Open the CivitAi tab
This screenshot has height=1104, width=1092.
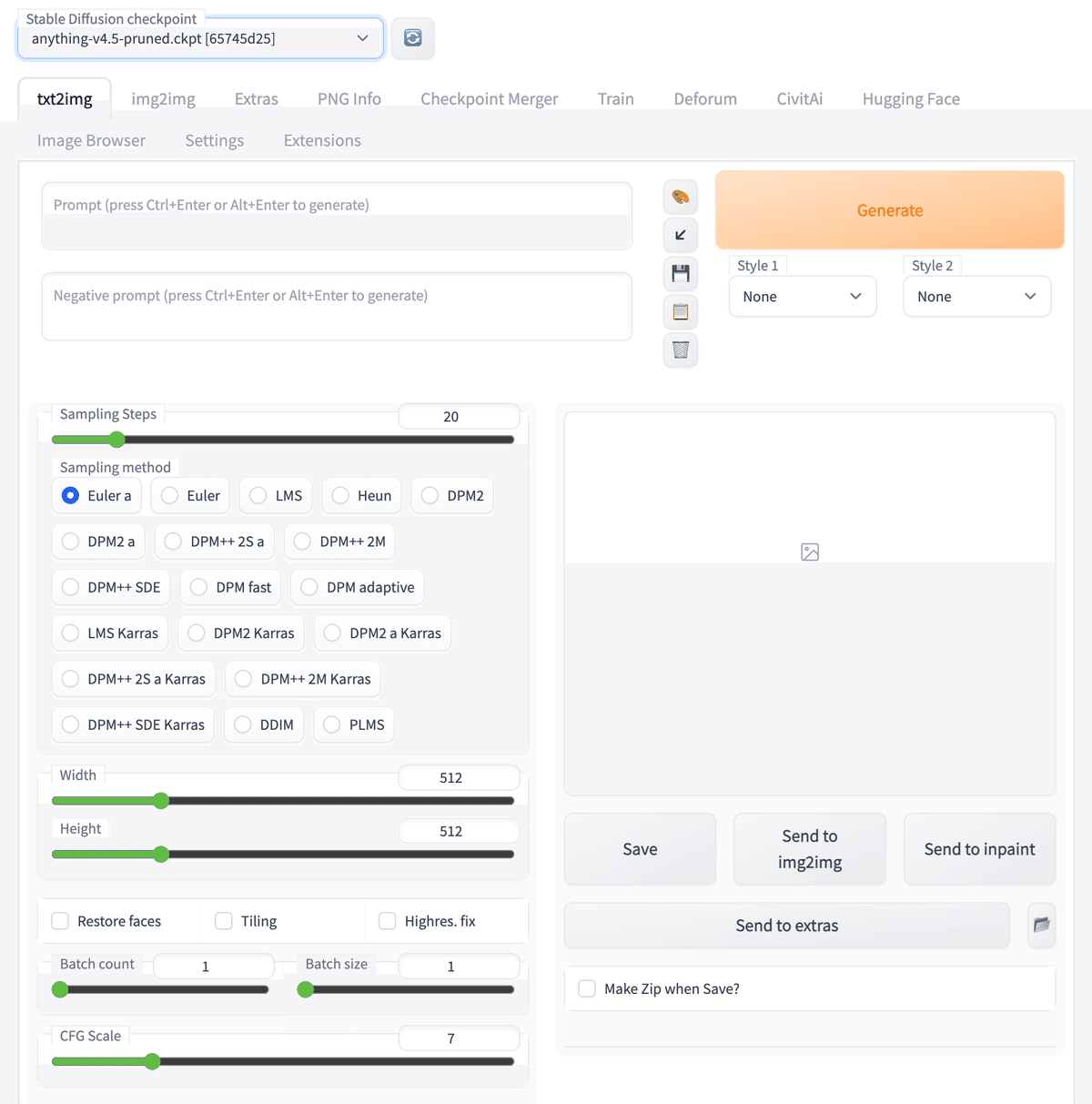tap(800, 99)
